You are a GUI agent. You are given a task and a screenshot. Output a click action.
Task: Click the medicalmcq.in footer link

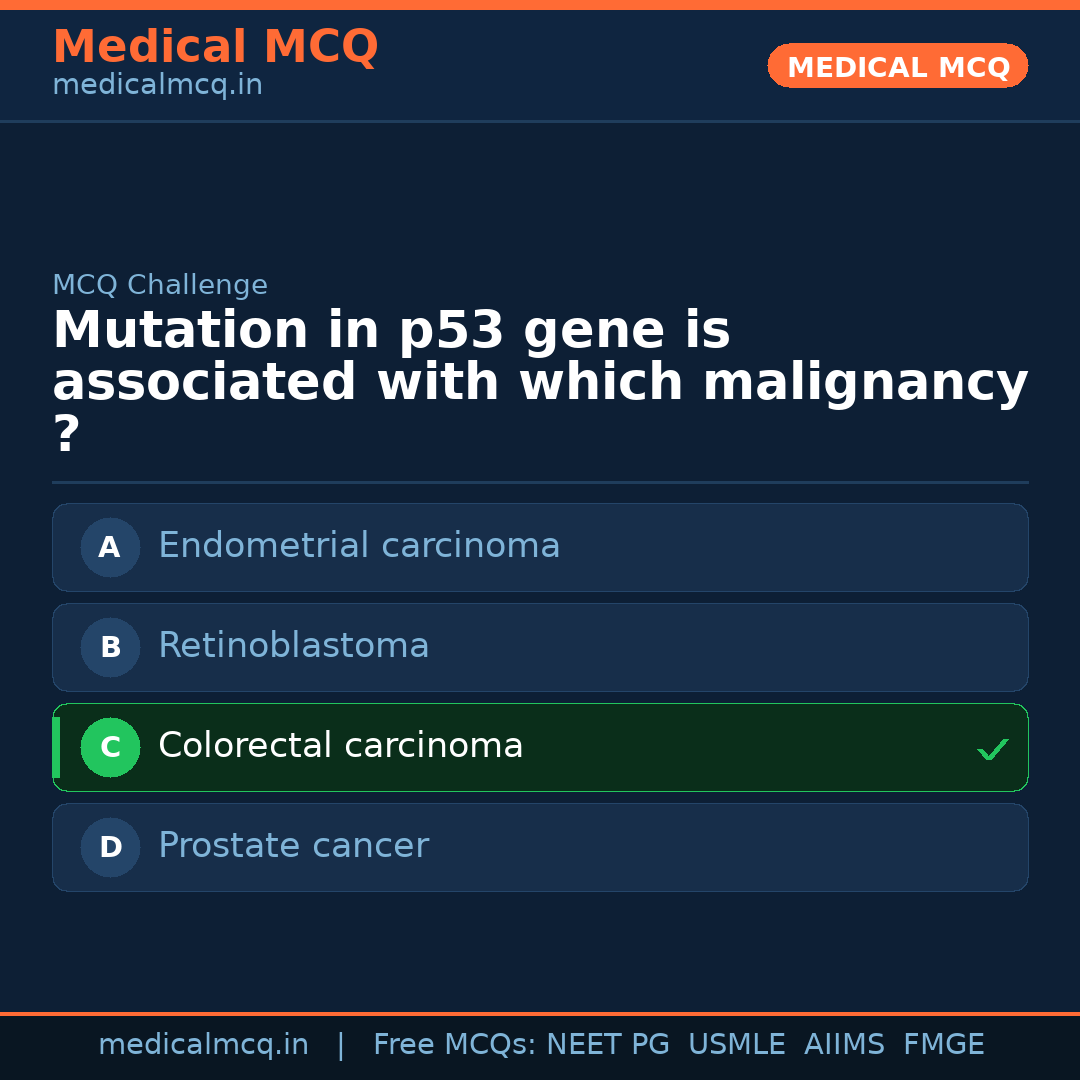[204, 1044]
